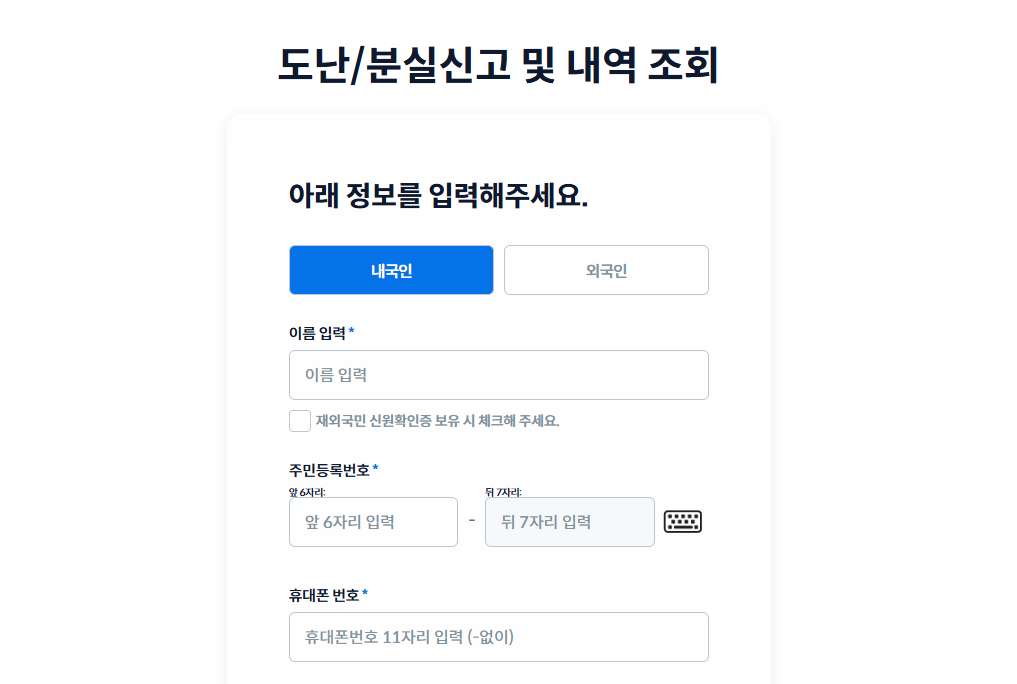Viewport: 1017px width, 684px height.
Task: Select the front six digits input
Action: [373, 521]
